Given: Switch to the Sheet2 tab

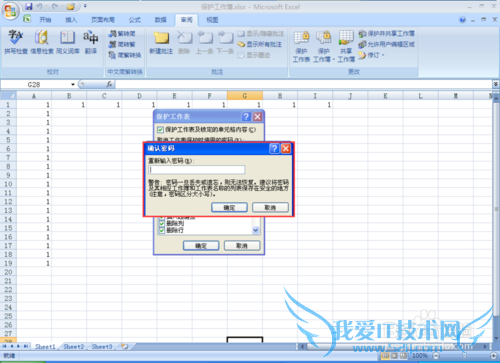Looking at the screenshot, I should pyautogui.click(x=74, y=347).
